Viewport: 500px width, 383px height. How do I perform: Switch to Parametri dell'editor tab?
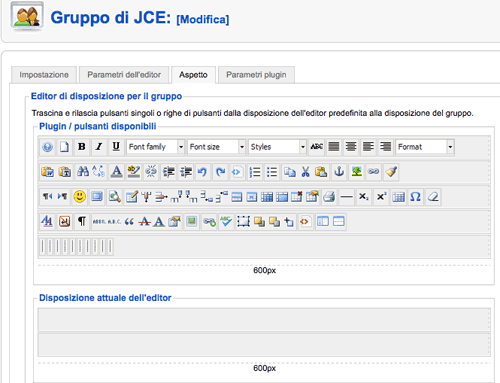124,75
